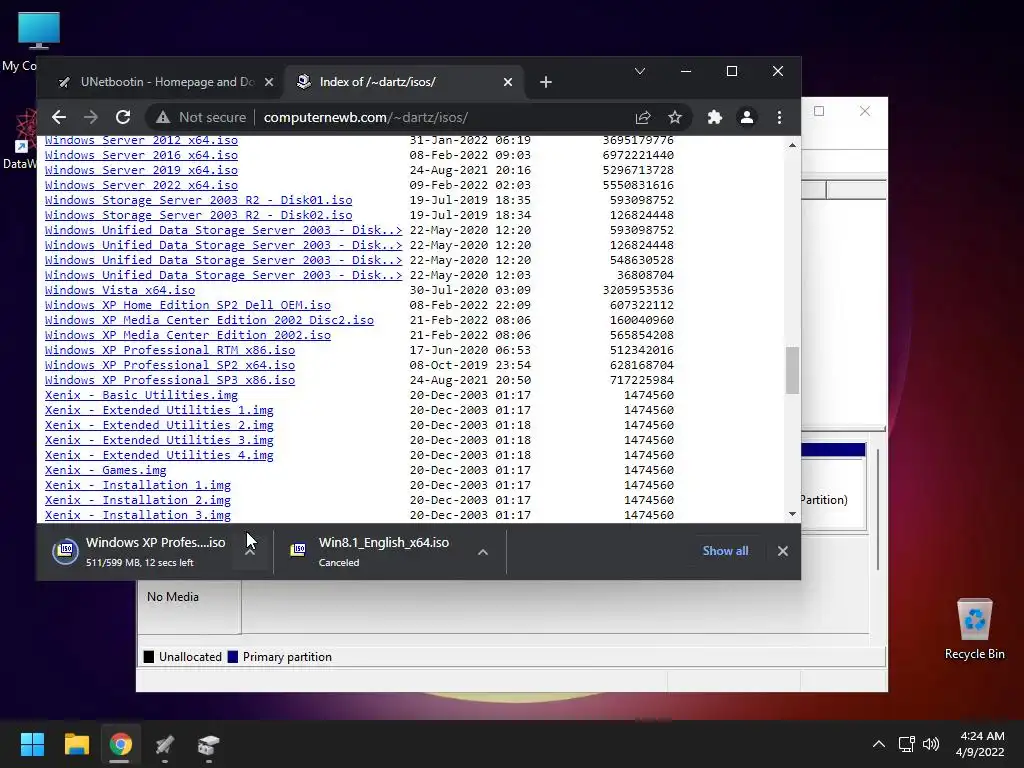Download Xenix - Extended Utilities 1.img
1024x768 pixels.
click(x=159, y=411)
